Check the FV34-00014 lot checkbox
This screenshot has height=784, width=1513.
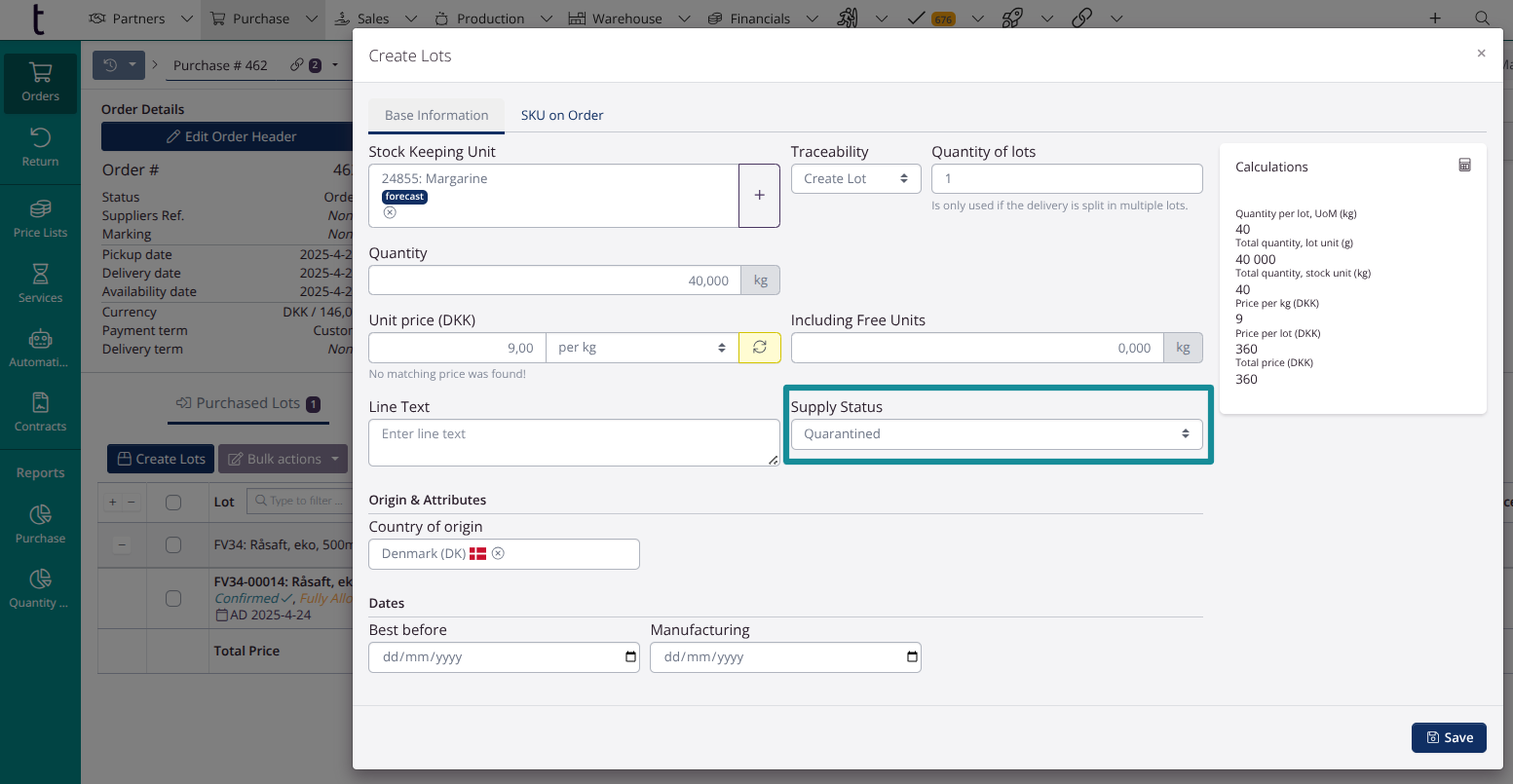click(173, 598)
